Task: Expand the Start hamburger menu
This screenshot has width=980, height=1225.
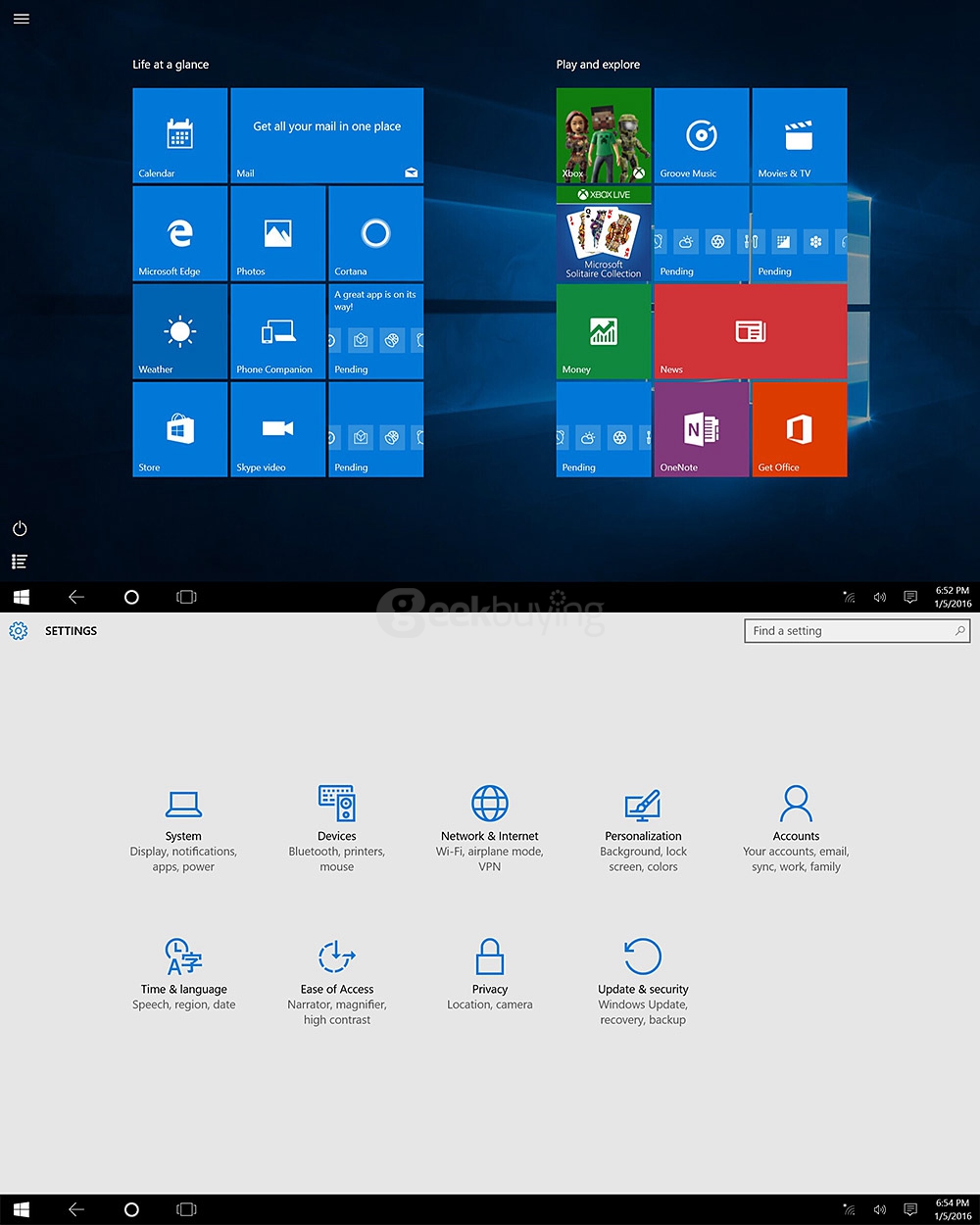Action: (x=21, y=19)
